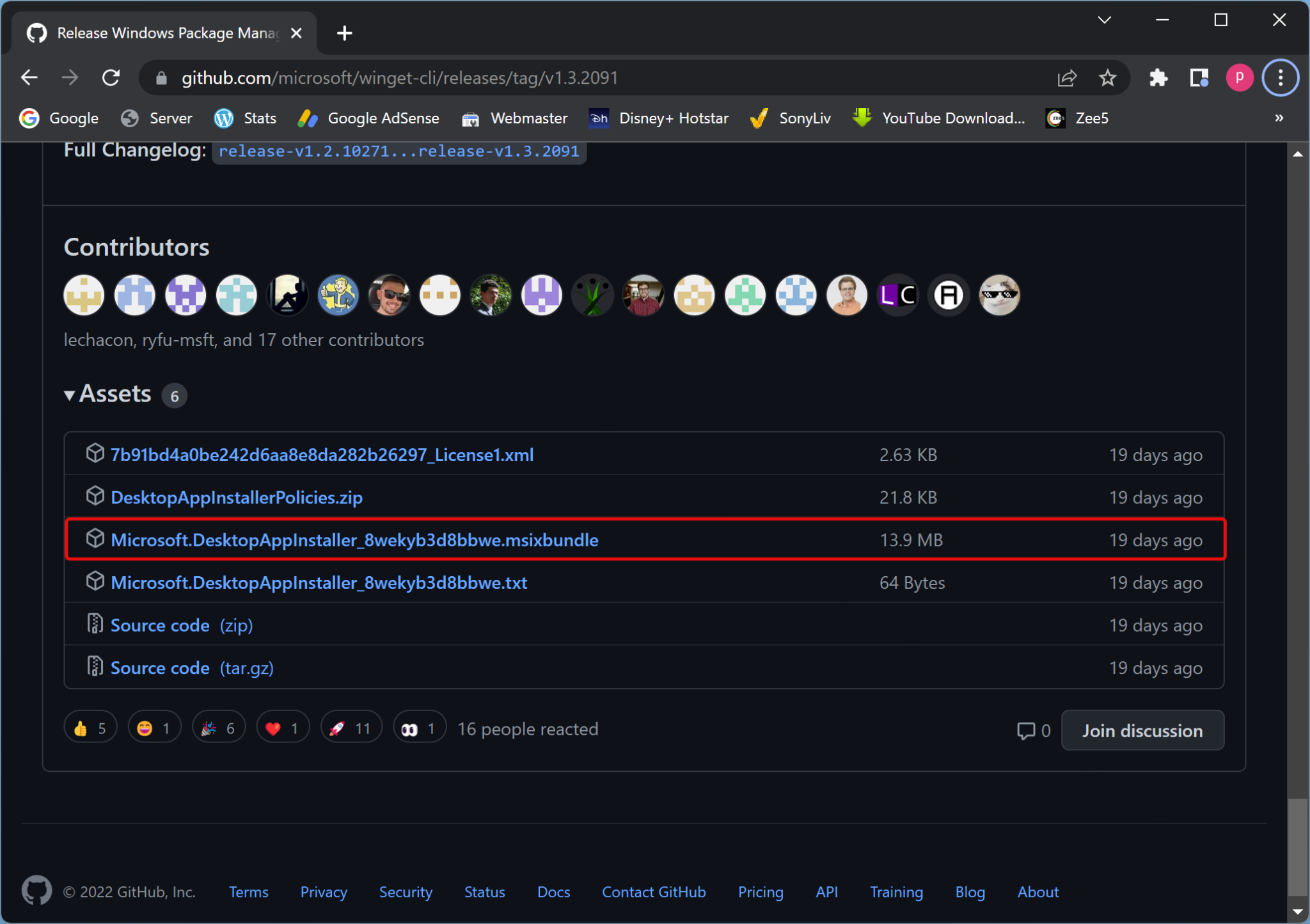Screen dimensions: 1310x924
Task: Open the Disney+ Hotstar bookmark
Action: [659, 118]
